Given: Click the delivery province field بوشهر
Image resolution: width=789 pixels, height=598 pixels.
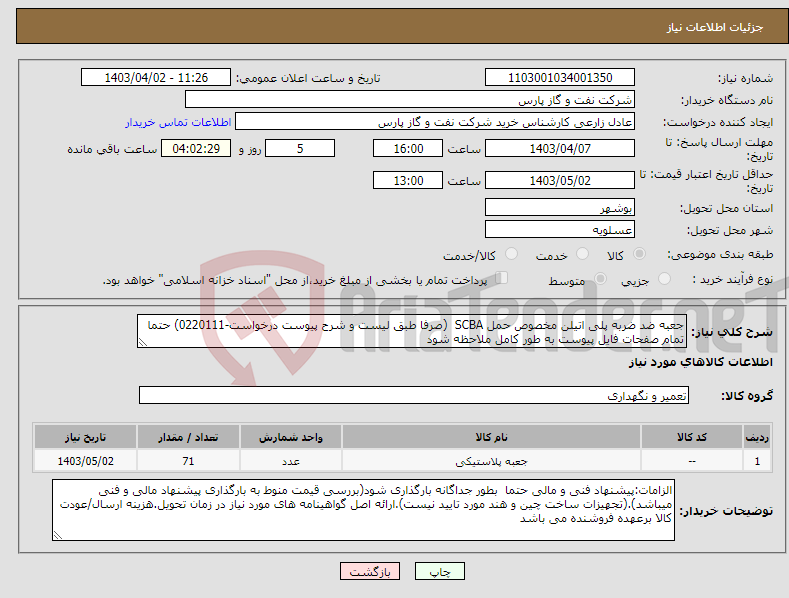Looking at the screenshot, I should point(560,207).
